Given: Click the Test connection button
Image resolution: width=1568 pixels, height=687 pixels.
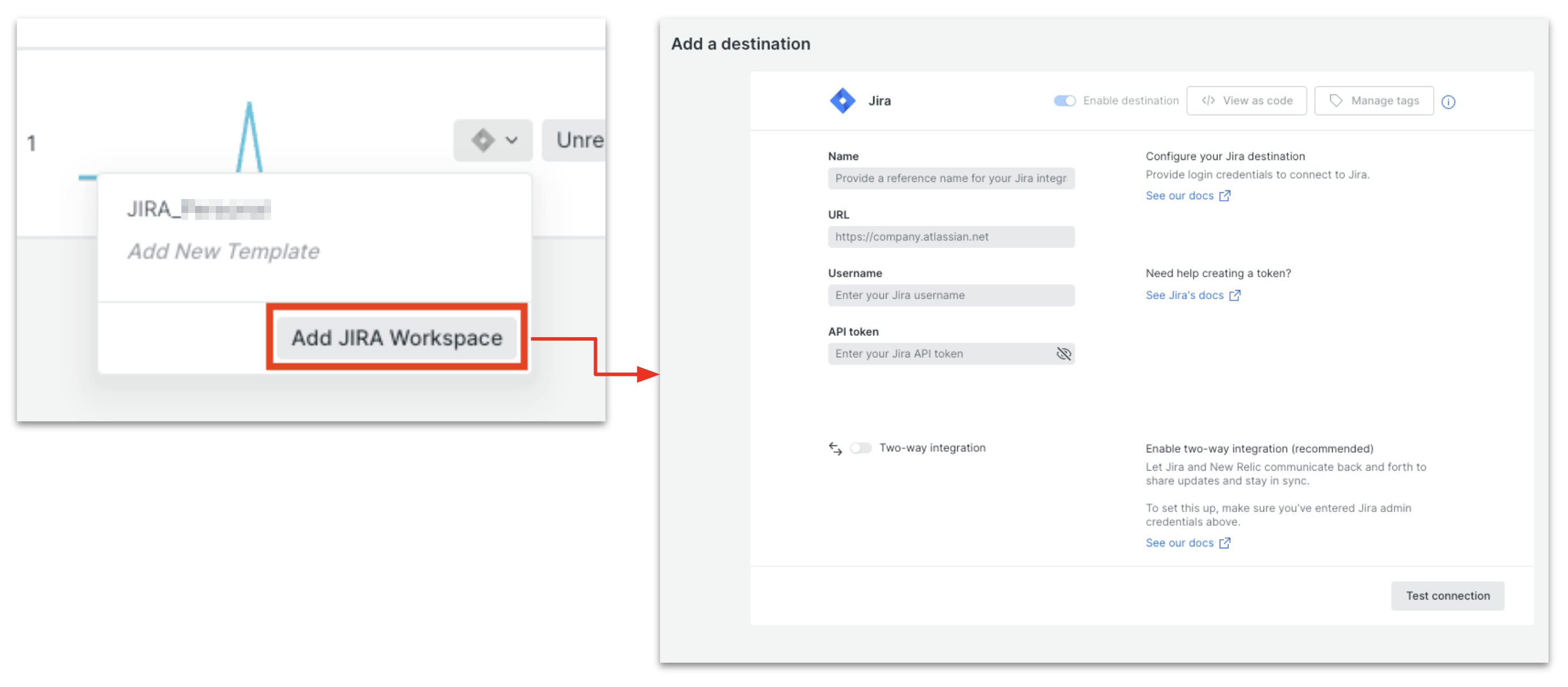Looking at the screenshot, I should tap(1447, 596).
